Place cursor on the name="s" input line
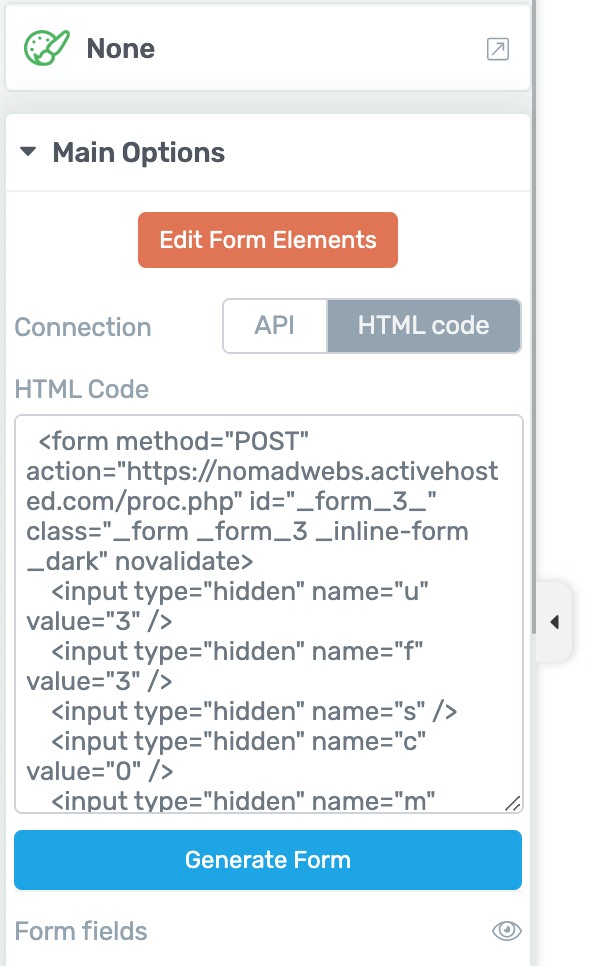Image resolution: width=596 pixels, height=966 pixels. pos(254,711)
